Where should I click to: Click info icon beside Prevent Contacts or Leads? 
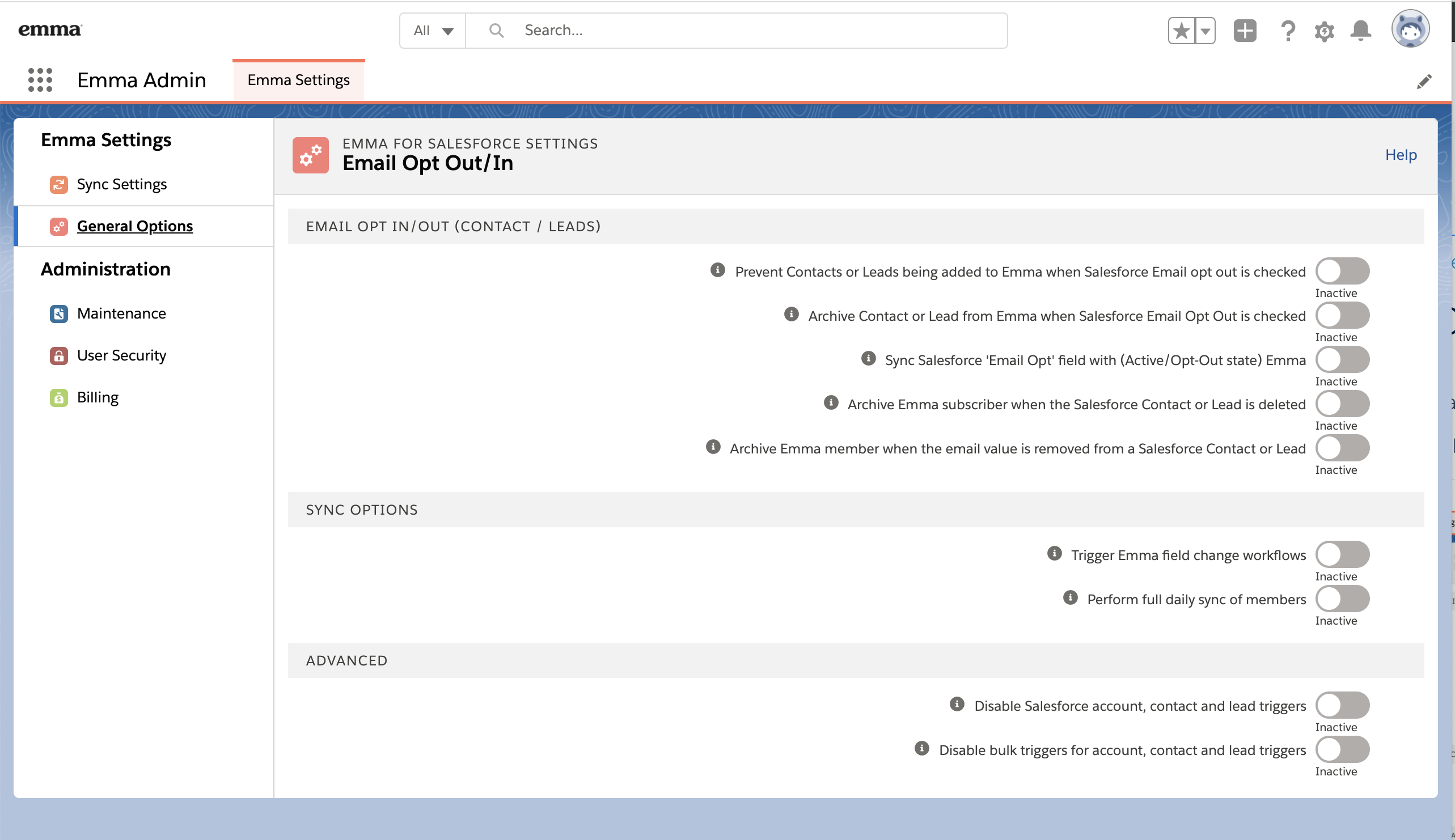click(717, 270)
